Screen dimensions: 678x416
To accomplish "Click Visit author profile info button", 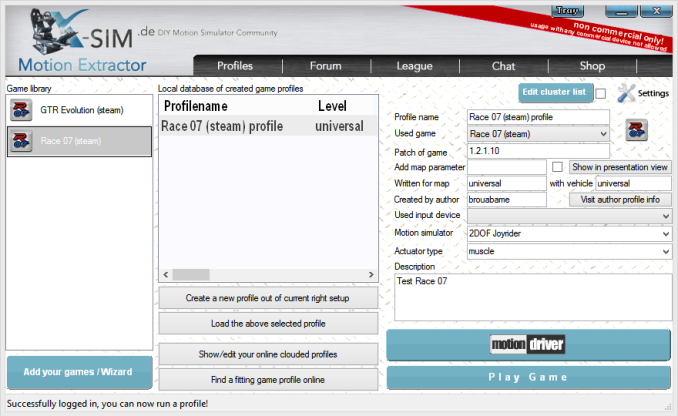I will click(620, 199).
